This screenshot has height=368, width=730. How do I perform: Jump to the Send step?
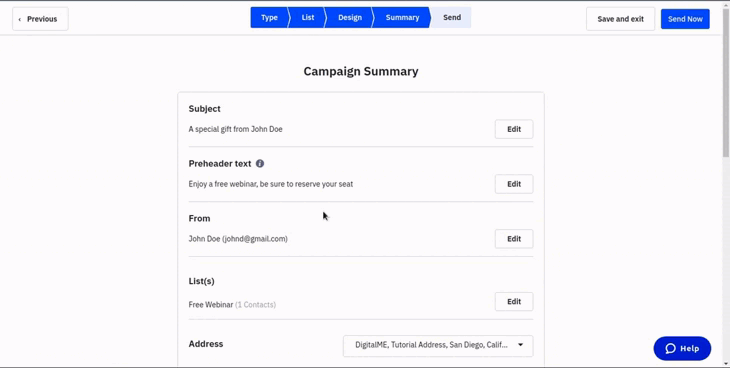452,18
